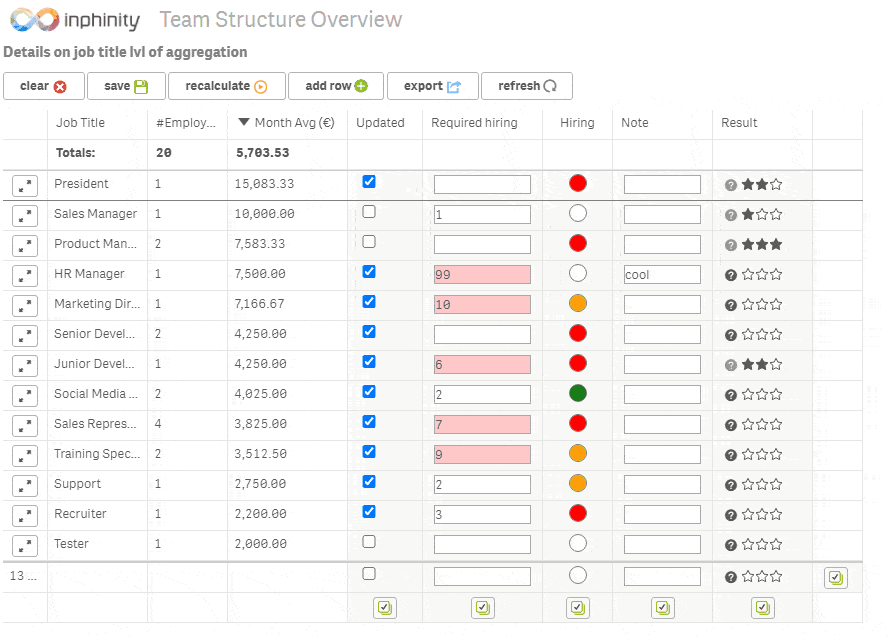Click the recalculate button
Image resolution: width=892 pixels, height=636 pixels.
[226, 86]
